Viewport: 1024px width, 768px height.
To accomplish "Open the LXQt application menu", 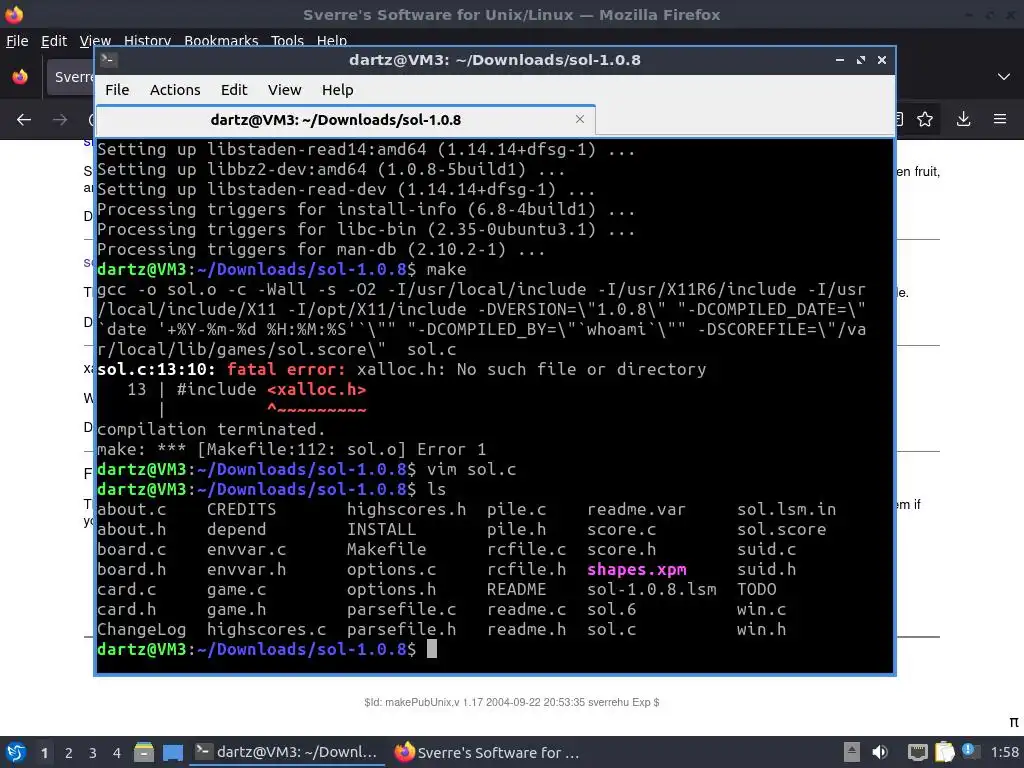I will tap(16, 752).
